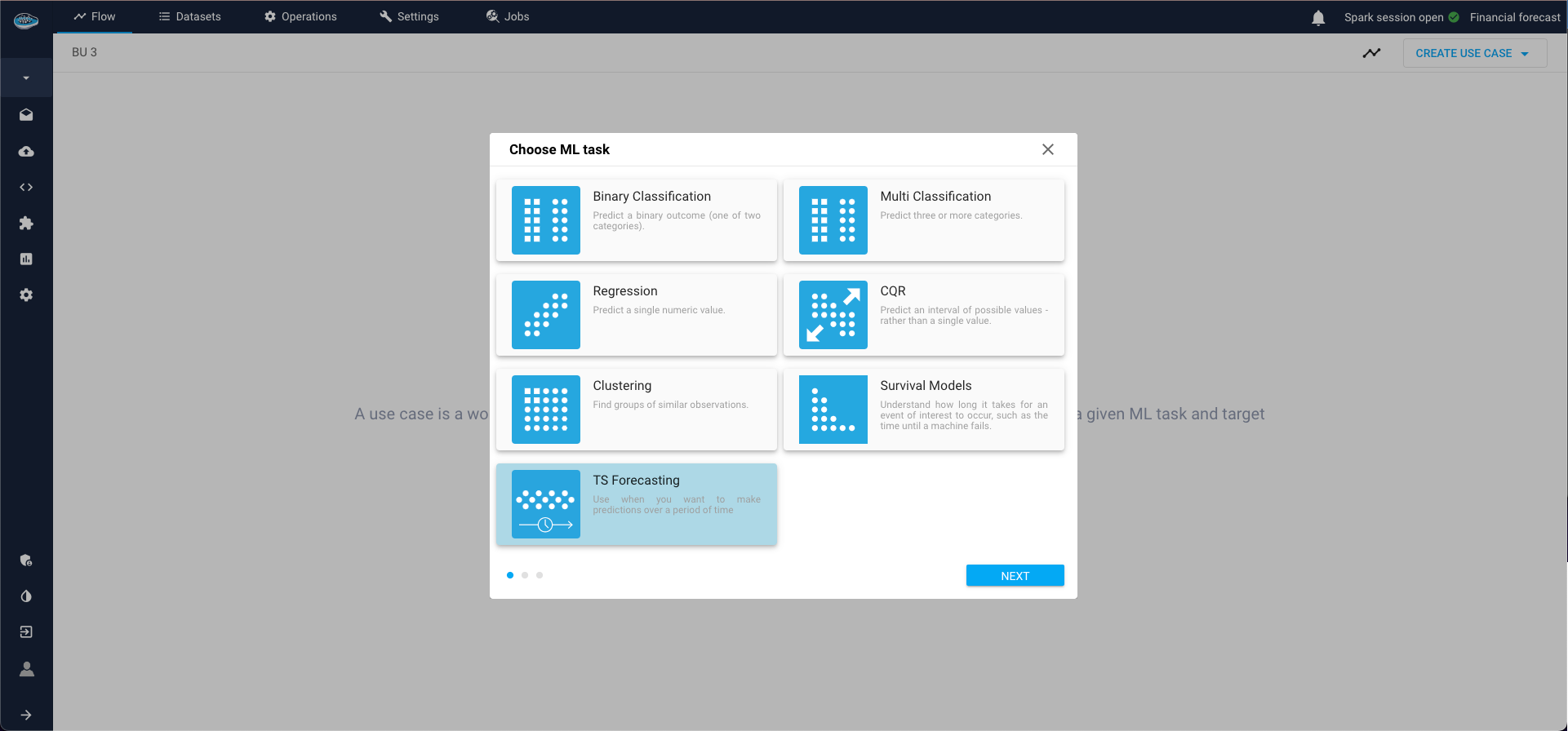Expand the sidebar dropdown arrow at top
The width and height of the screenshot is (1568, 731).
tap(26, 78)
